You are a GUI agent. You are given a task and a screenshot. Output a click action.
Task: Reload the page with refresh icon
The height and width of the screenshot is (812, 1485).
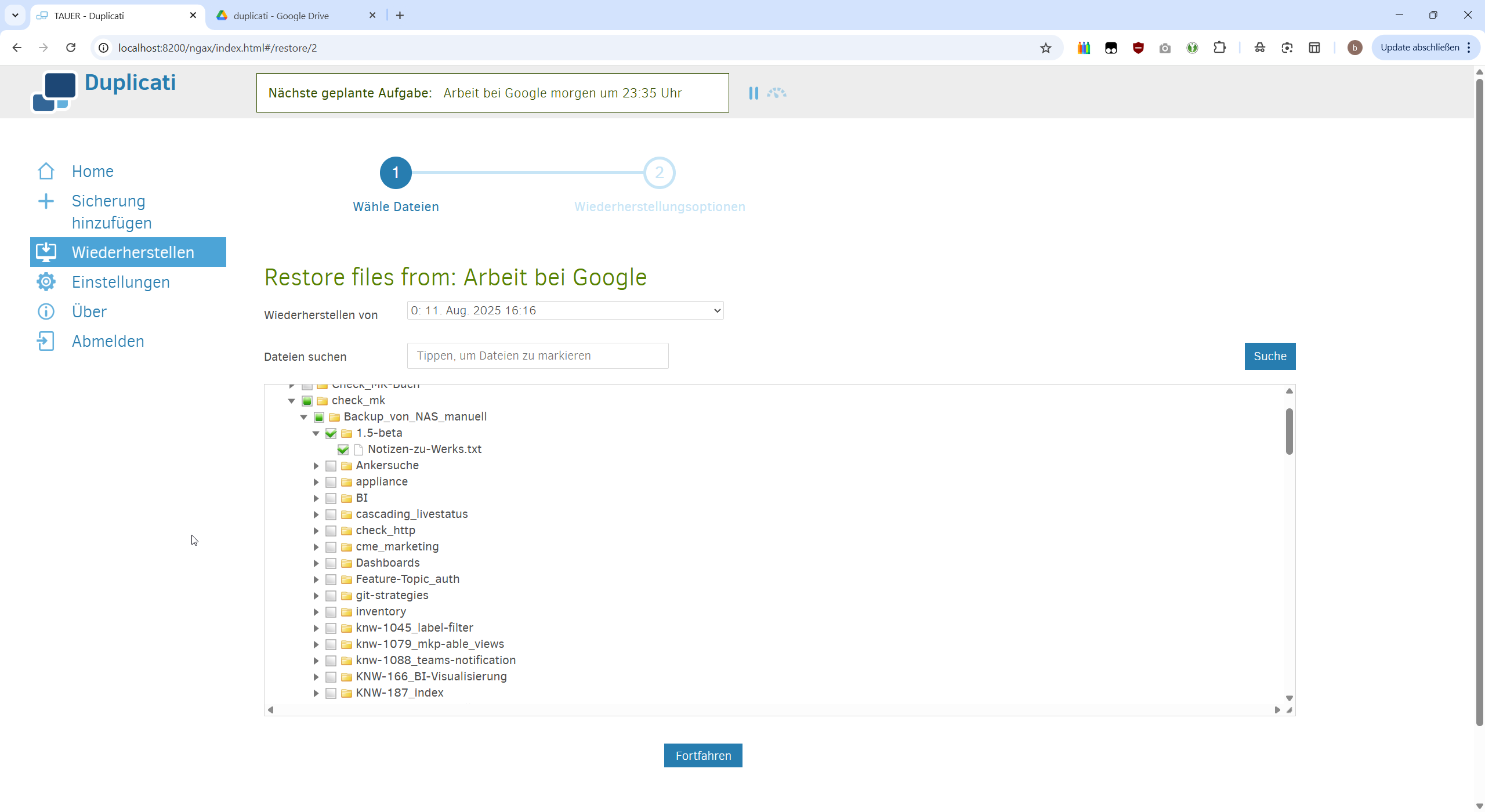[71, 48]
